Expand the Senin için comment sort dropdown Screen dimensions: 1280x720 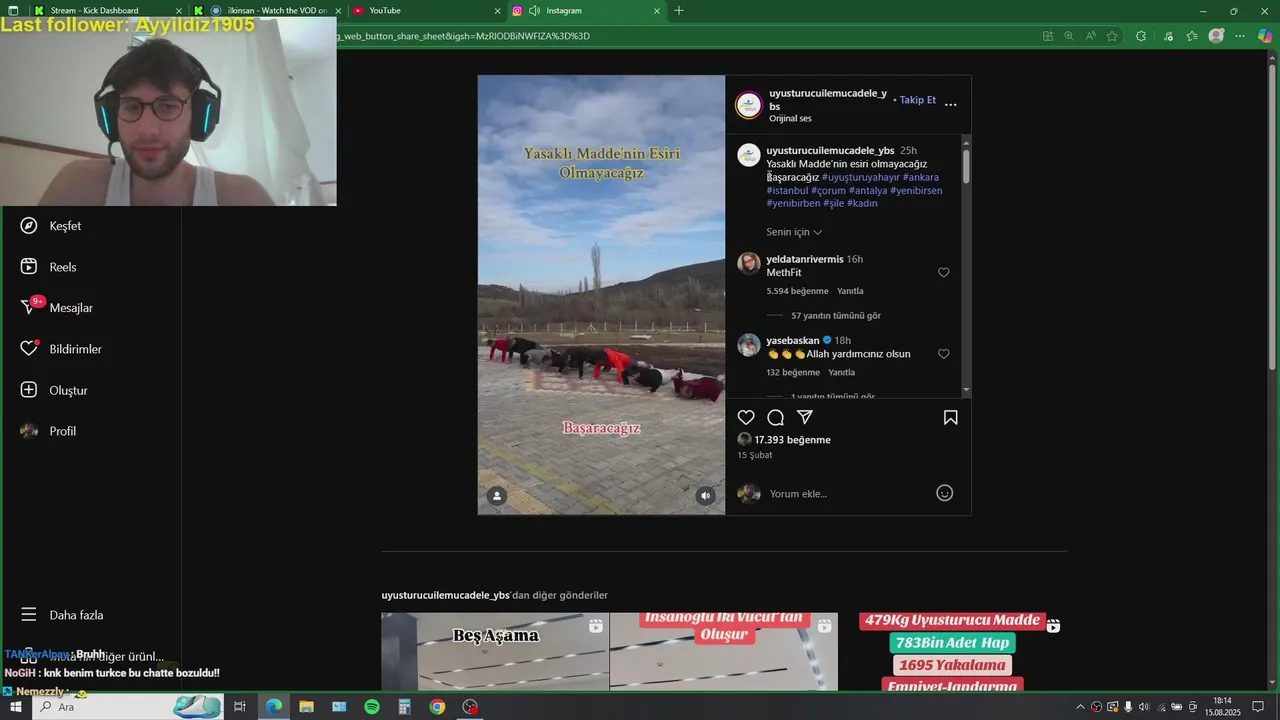tap(794, 232)
